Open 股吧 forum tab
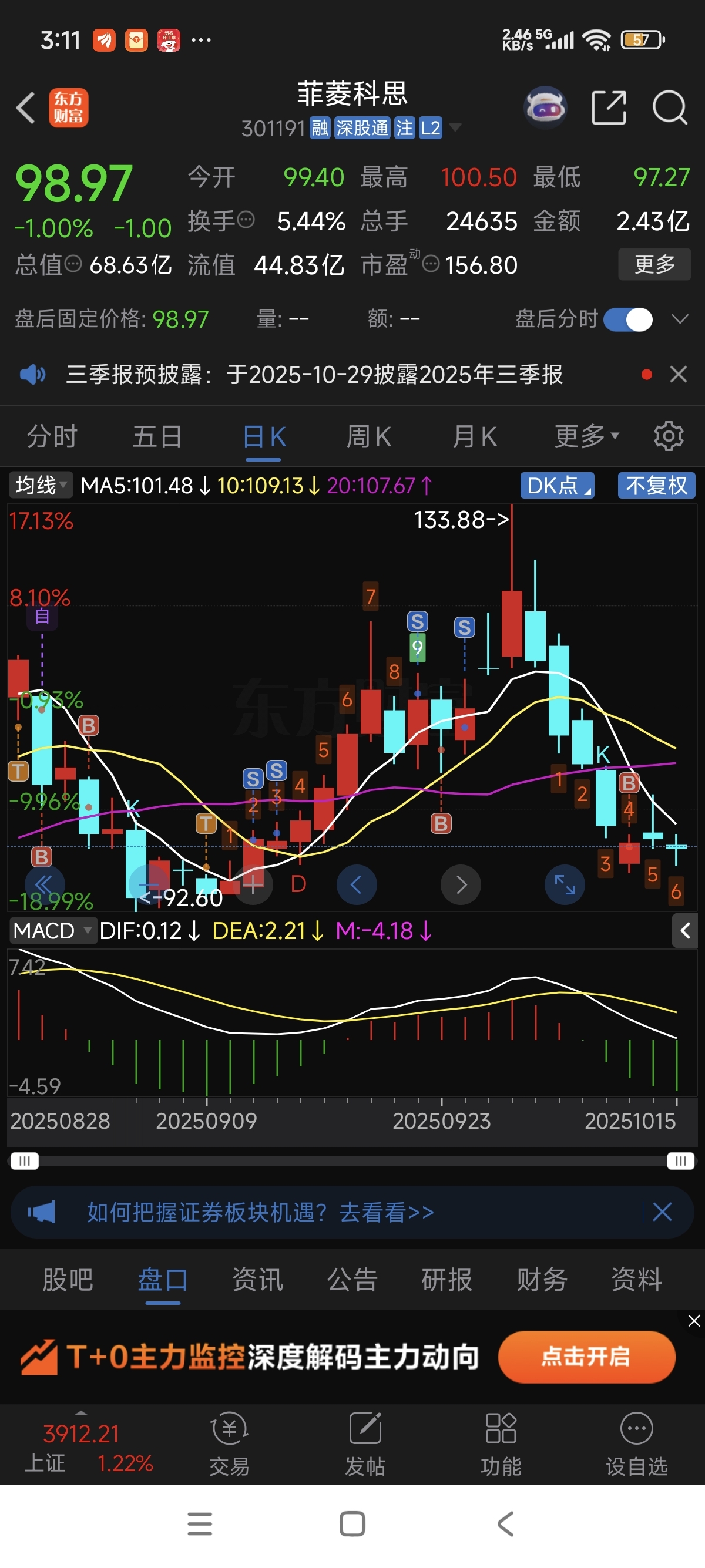The width and height of the screenshot is (705, 1568). 68,1279
